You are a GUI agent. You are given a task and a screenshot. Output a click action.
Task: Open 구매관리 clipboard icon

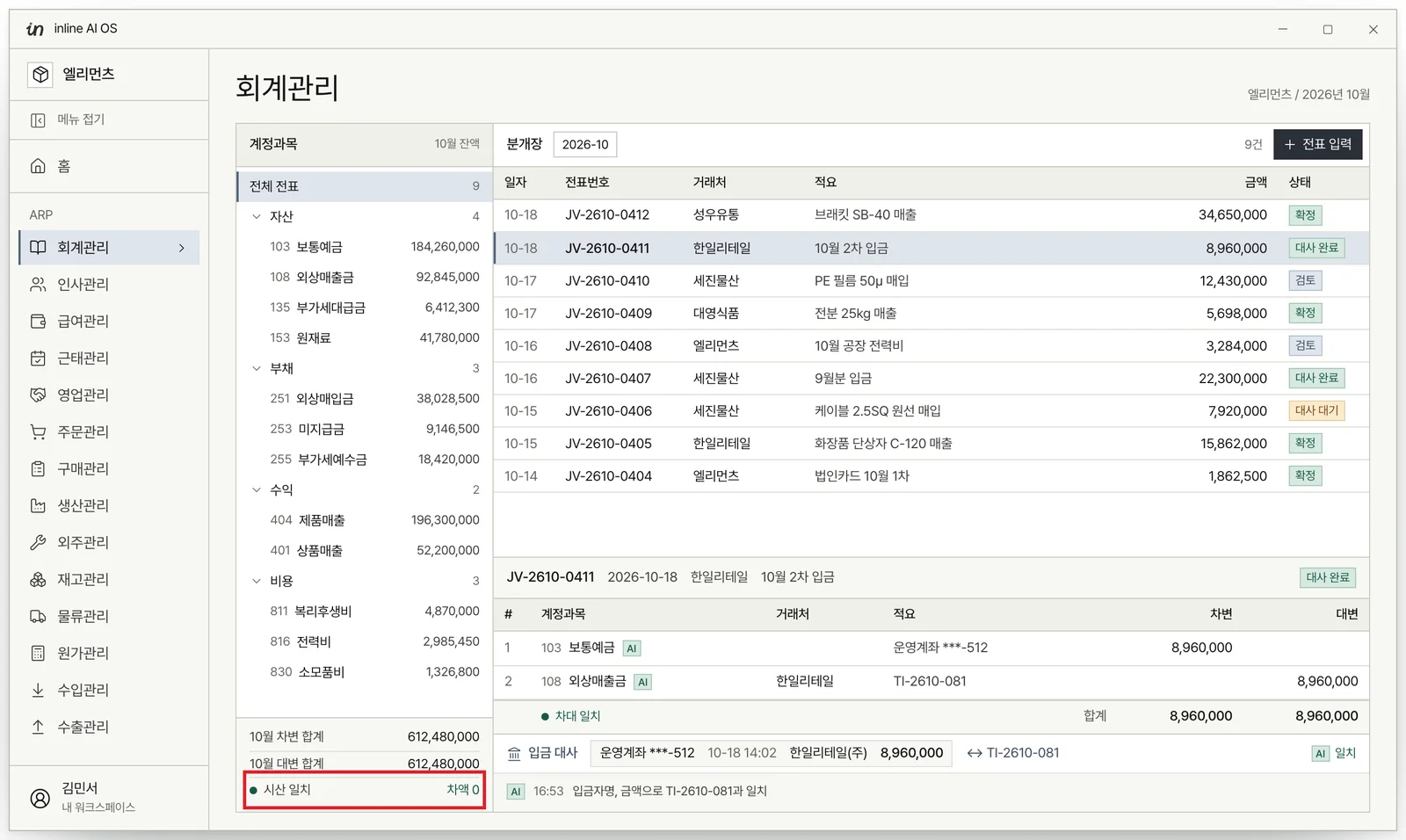38,469
